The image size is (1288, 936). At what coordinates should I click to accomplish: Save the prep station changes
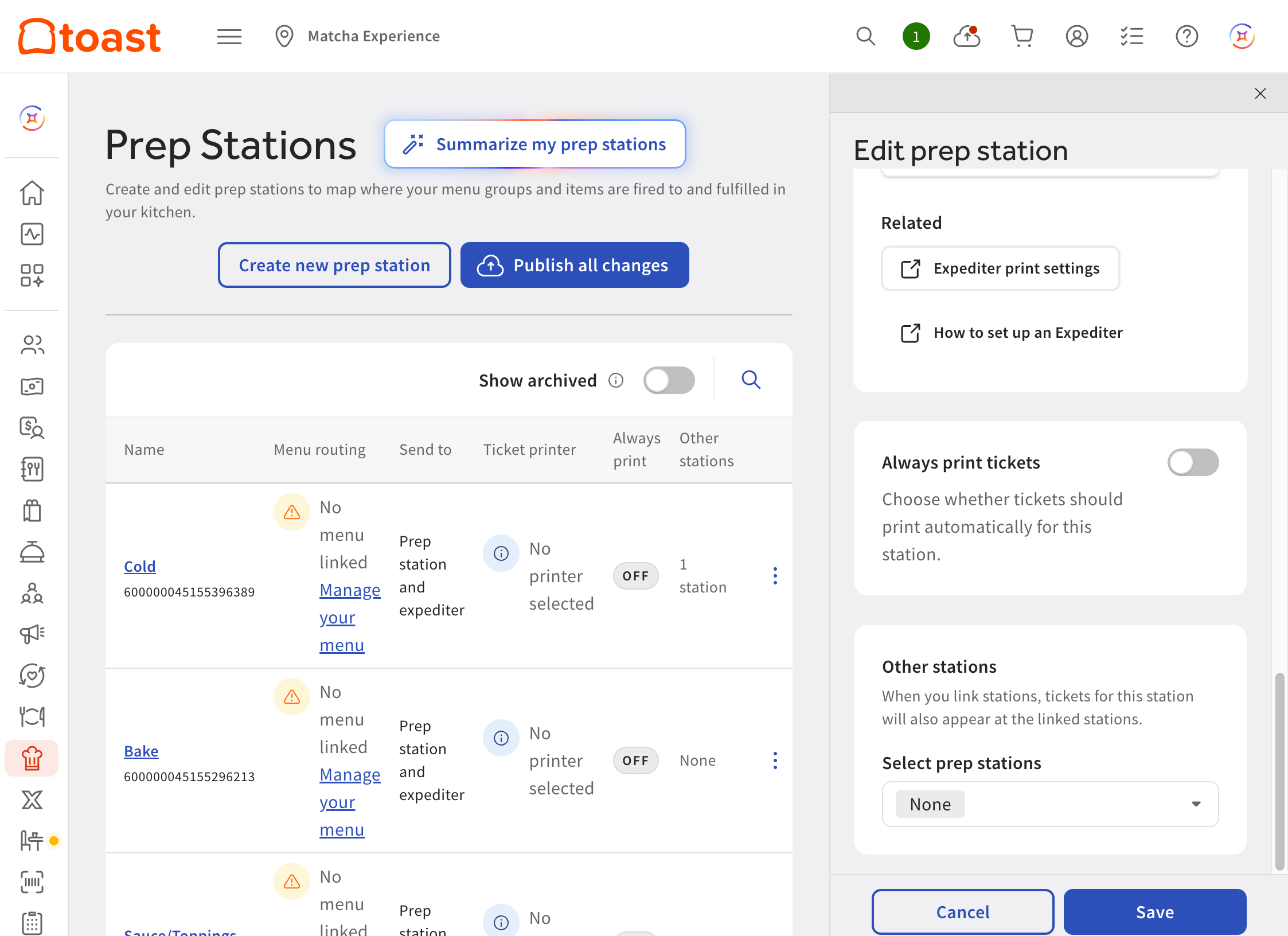pos(1155,912)
